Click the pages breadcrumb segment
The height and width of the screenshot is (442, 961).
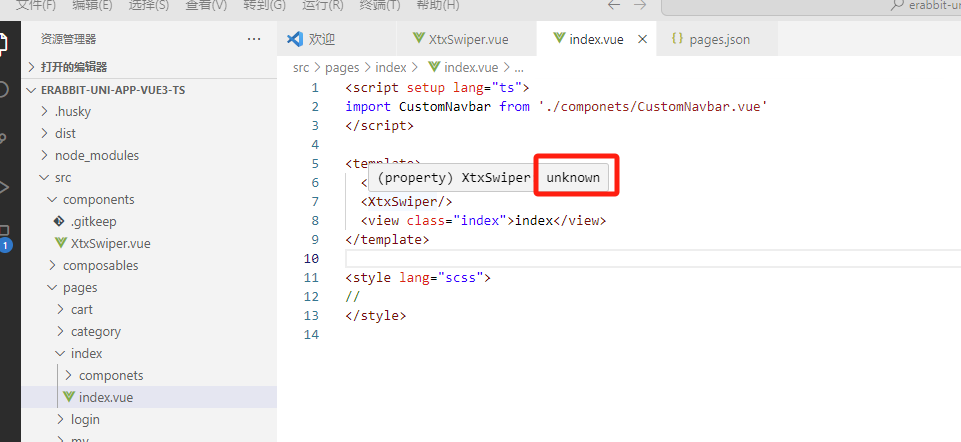coord(342,67)
